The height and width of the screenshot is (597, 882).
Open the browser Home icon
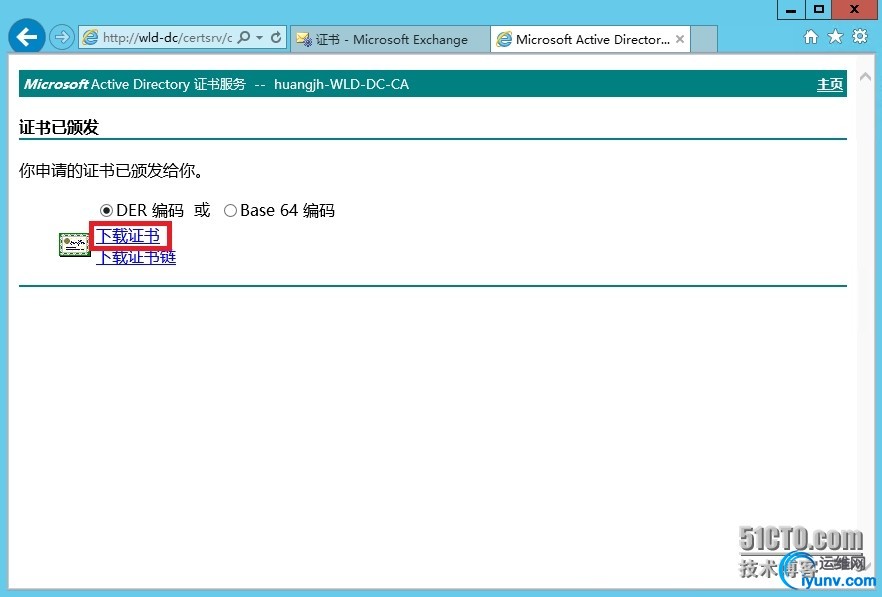[811, 37]
